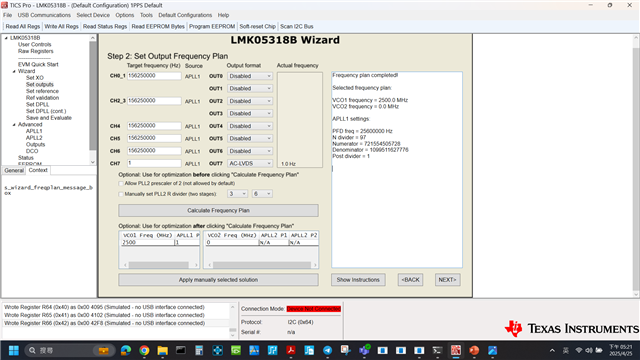Open PowerPoint from the taskbar
640x360 pixels.
pos(474,350)
